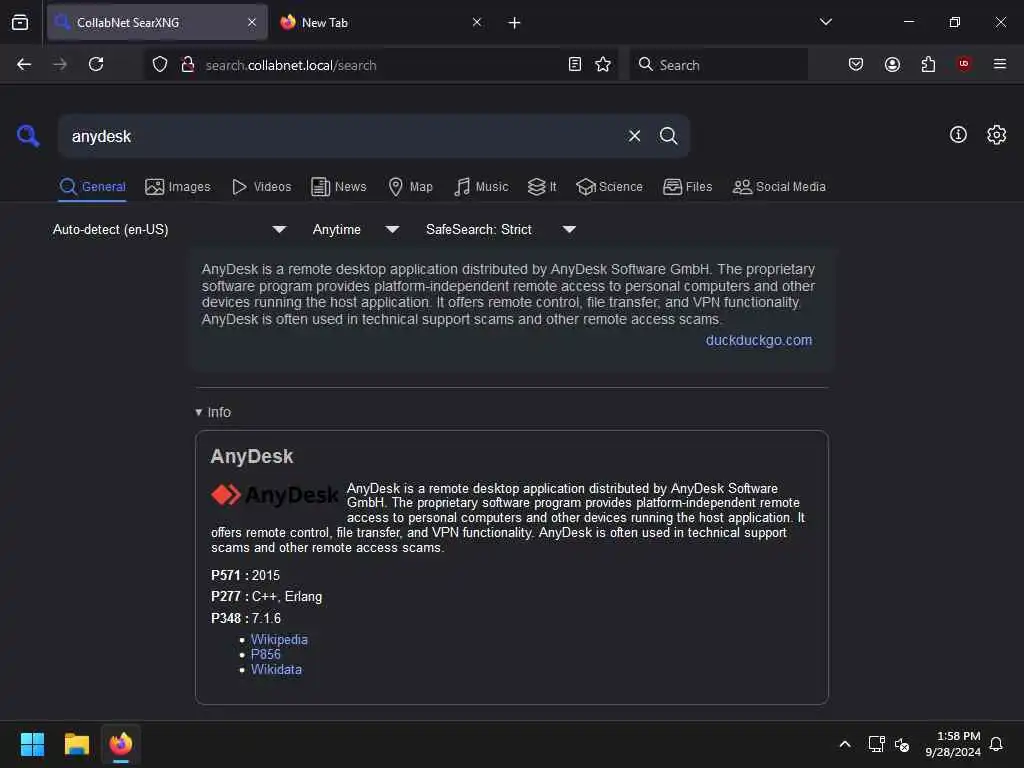This screenshot has height=768, width=1024.
Task: Open tracking protection shield icon
Action: coord(160,64)
